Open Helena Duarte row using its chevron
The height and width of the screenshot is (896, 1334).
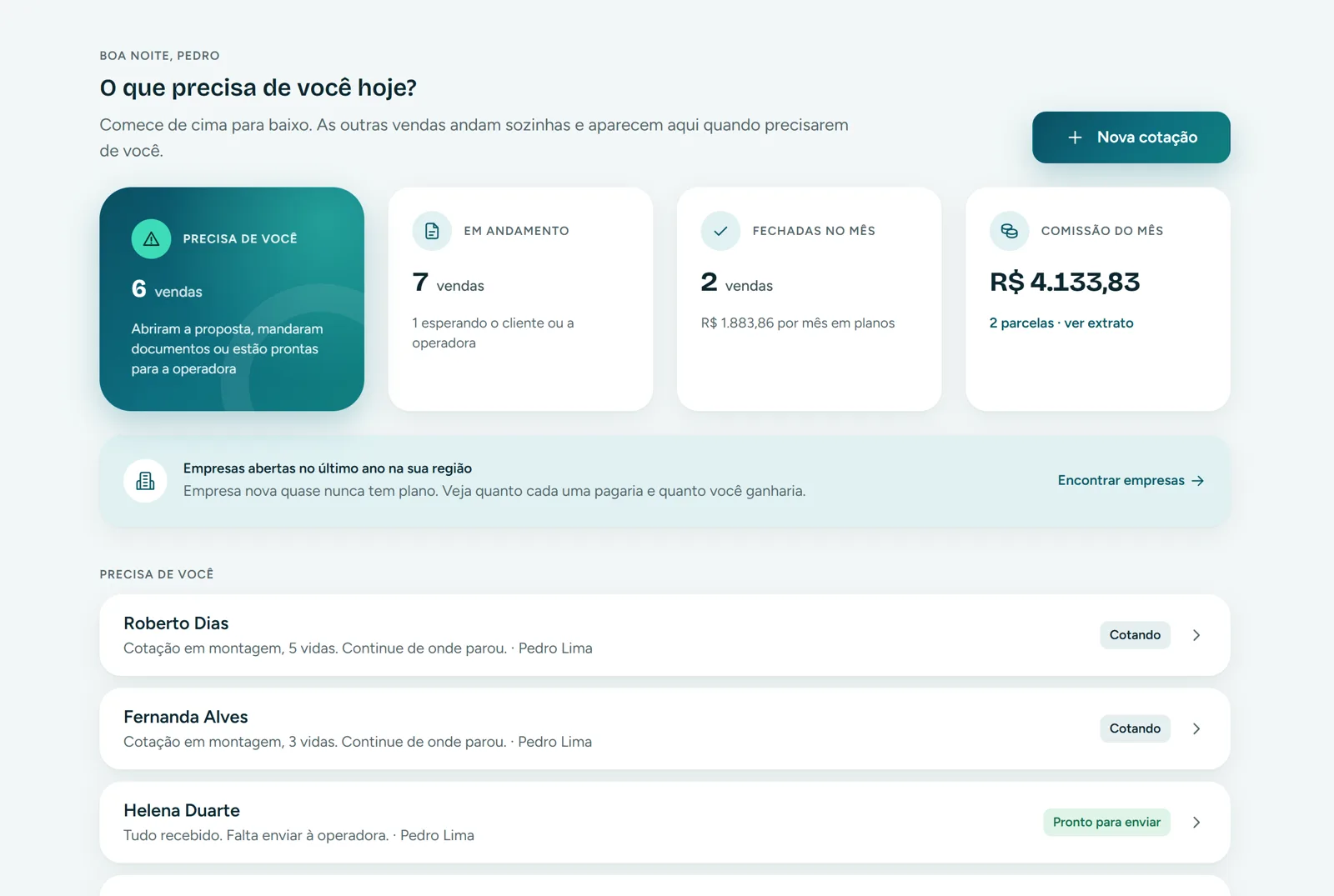[x=1196, y=823]
